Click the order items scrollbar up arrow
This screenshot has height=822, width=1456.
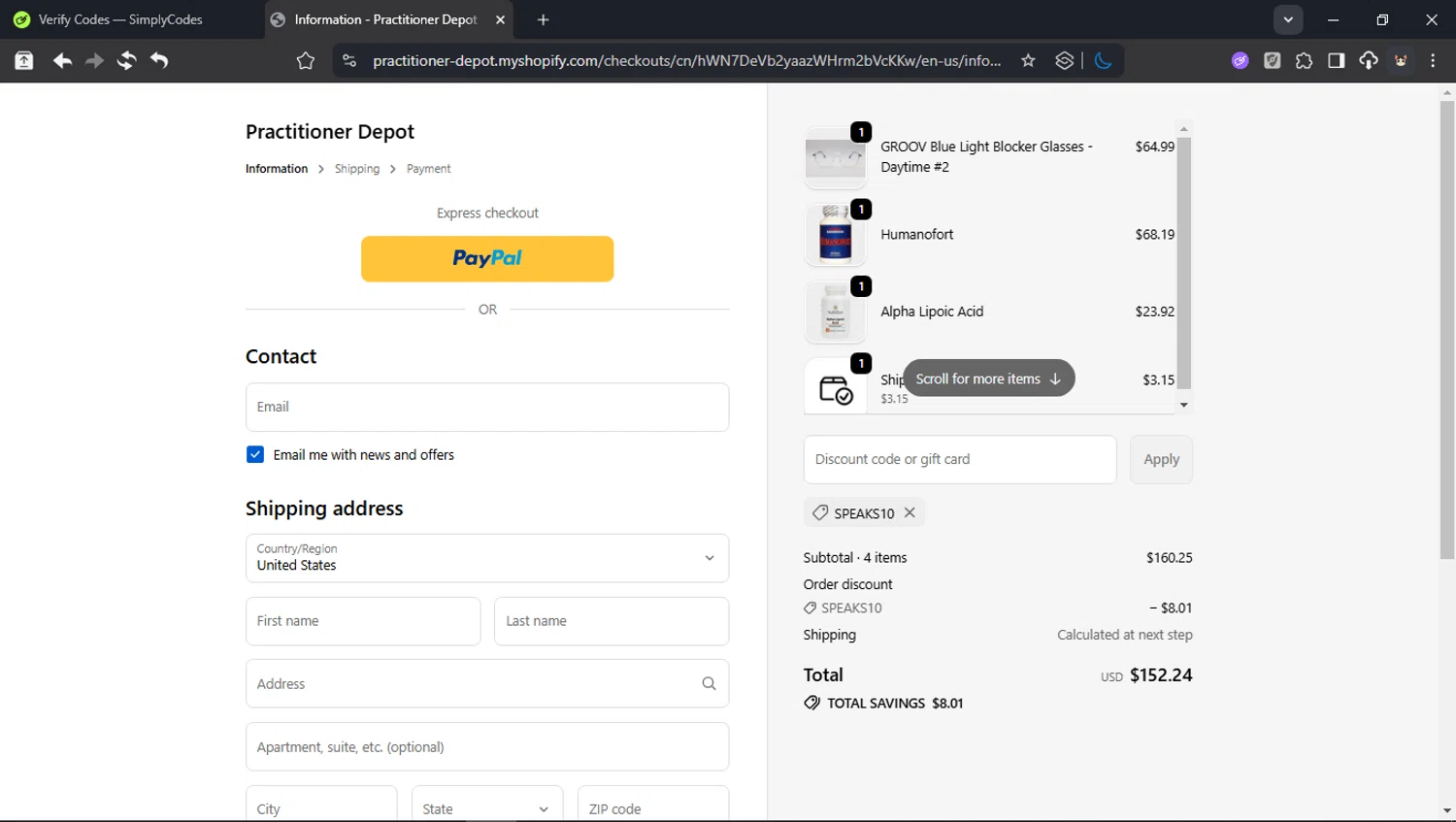coord(1184,128)
